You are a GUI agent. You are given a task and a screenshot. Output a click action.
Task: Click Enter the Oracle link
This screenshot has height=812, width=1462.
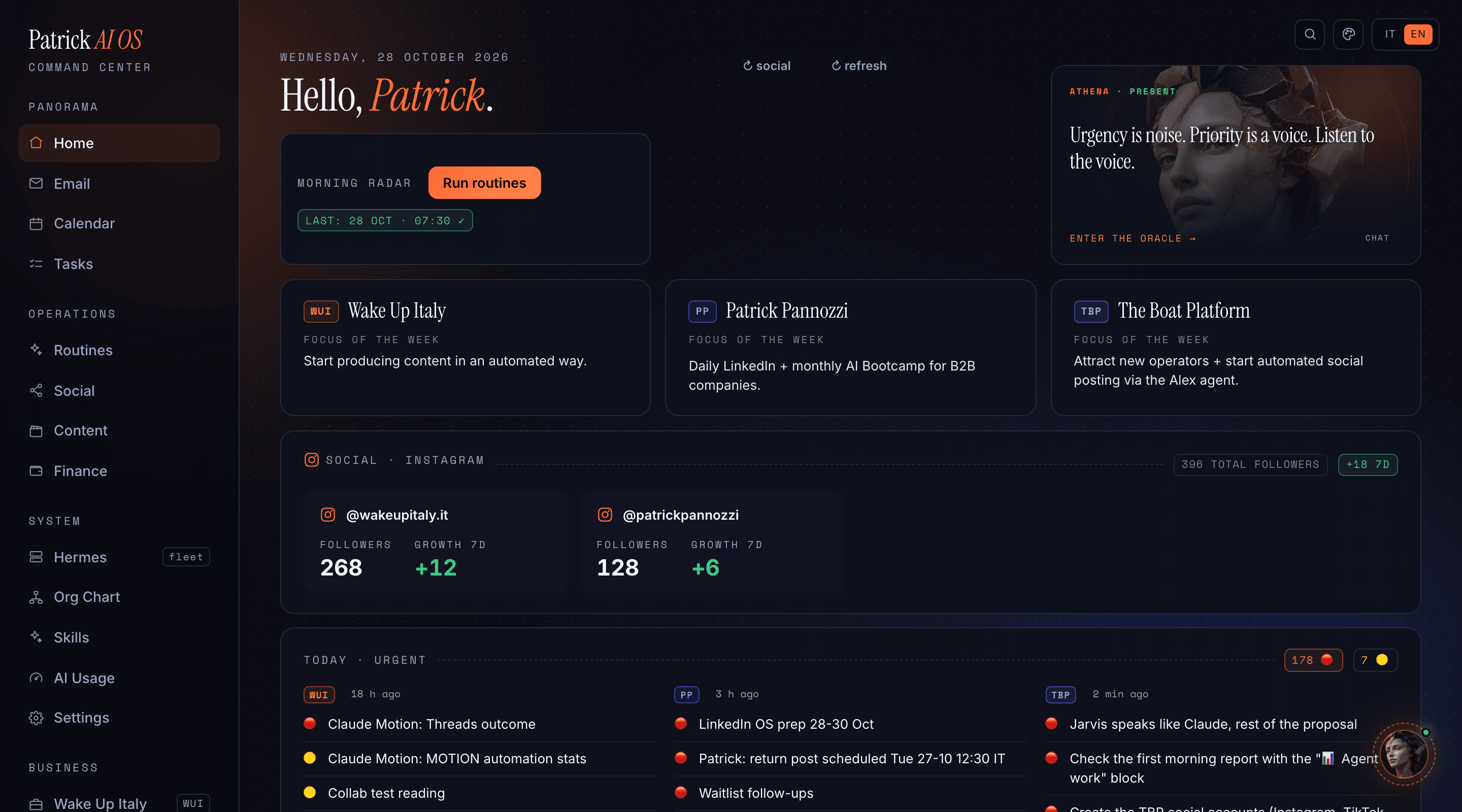click(x=1132, y=239)
